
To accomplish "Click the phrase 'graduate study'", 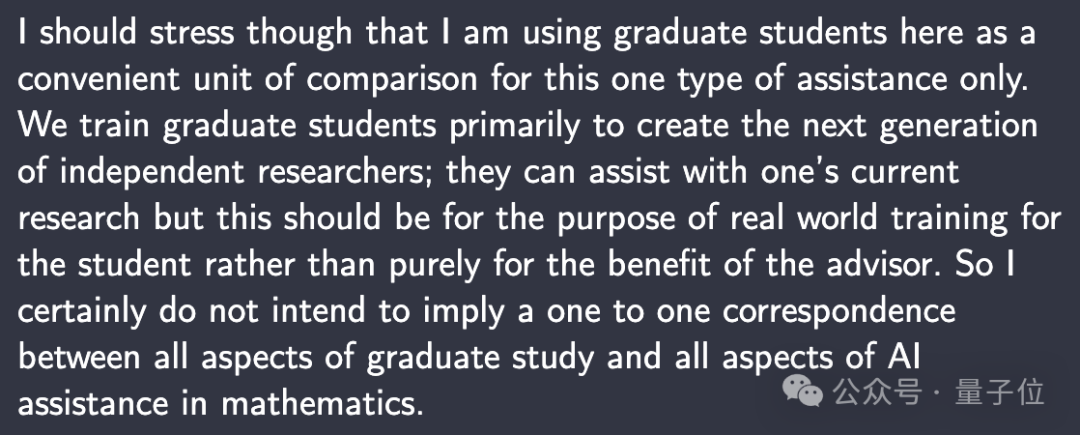I will pyautogui.click(x=479, y=358).
